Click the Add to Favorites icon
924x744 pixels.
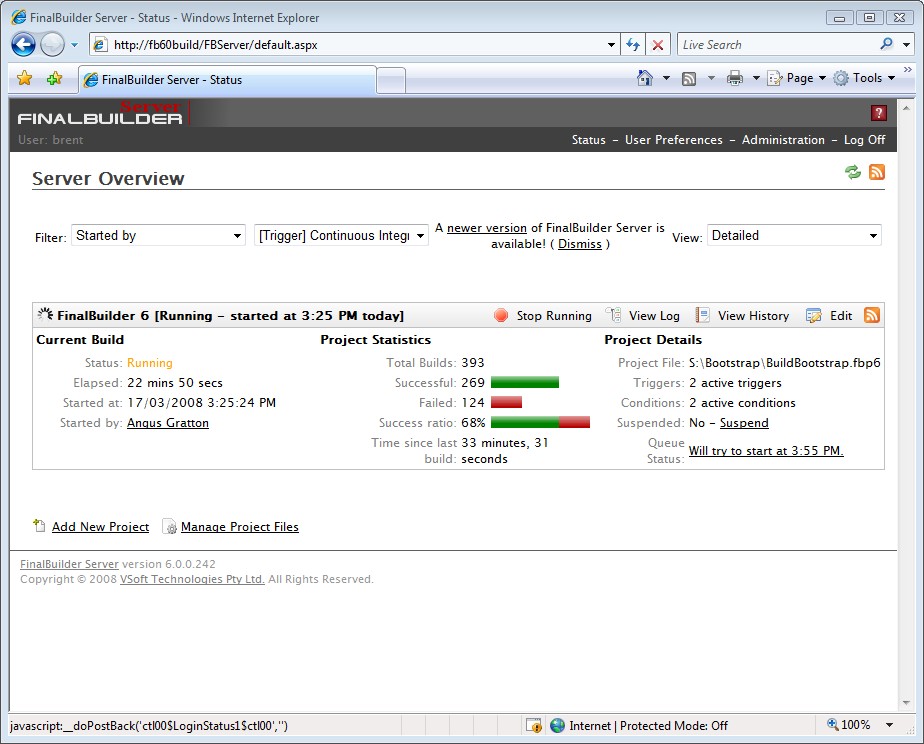click(54, 78)
